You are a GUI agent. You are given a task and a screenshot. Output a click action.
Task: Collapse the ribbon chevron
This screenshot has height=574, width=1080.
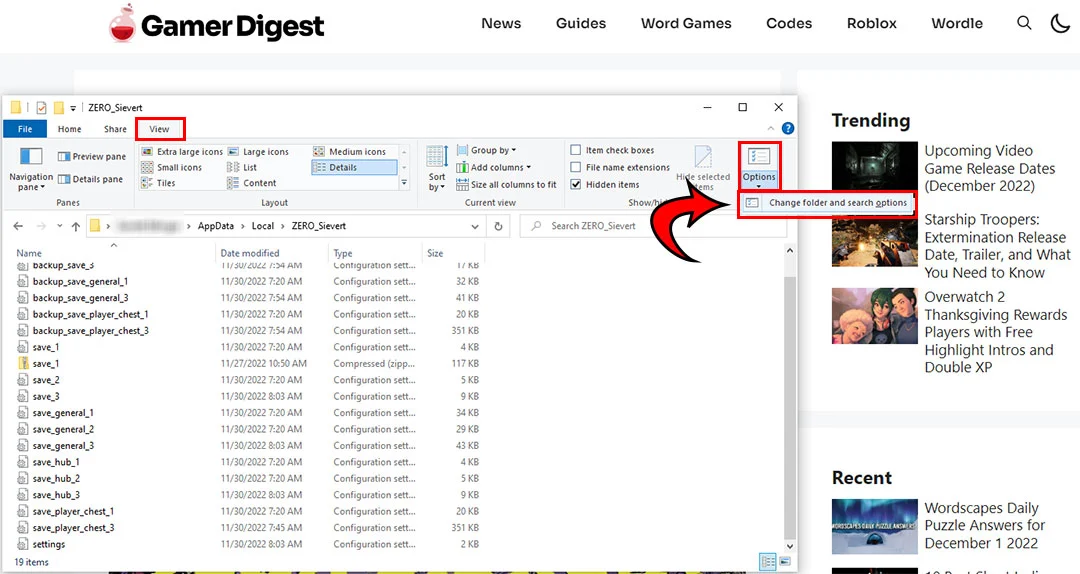point(771,128)
